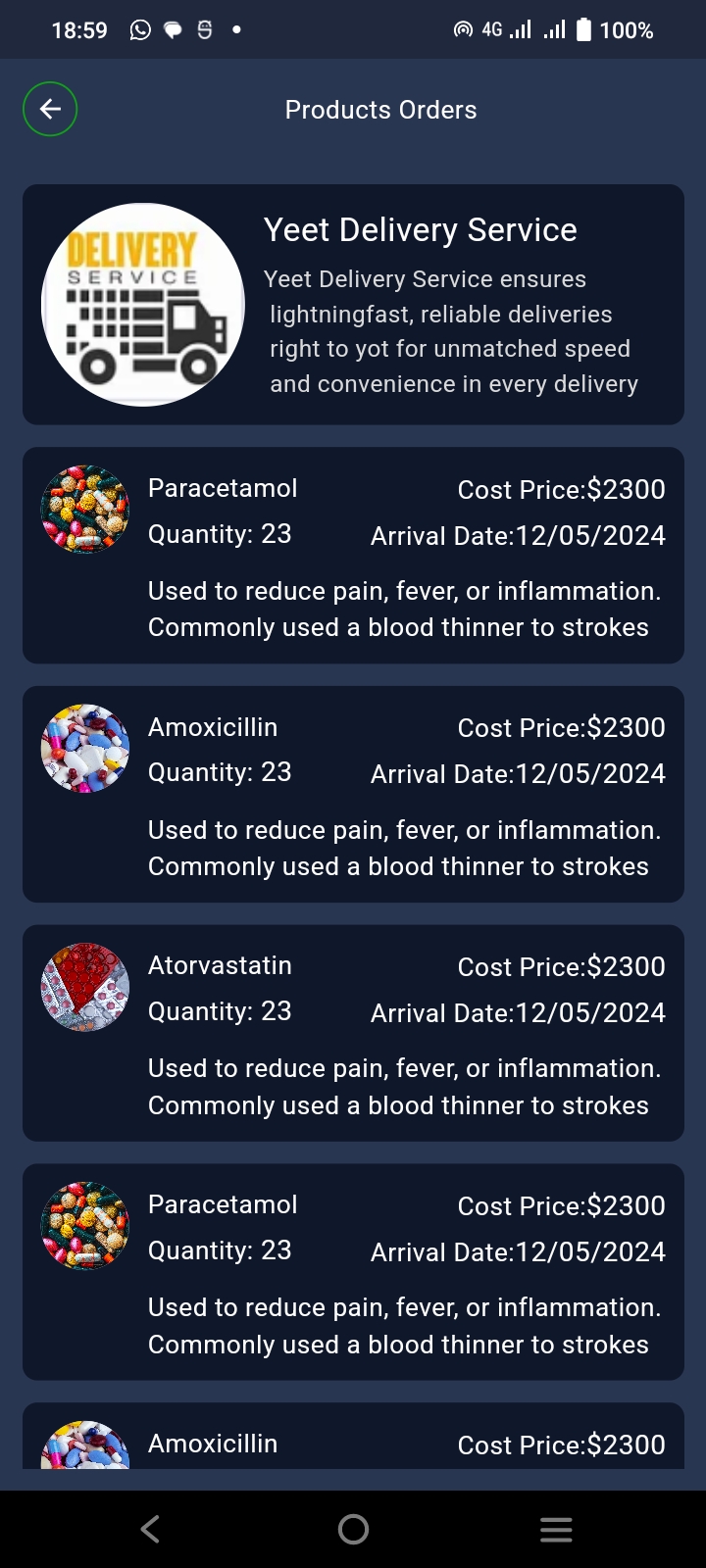Tap the Atorvastatin arrival date text
Viewport: 706px width, 1568px height.
(518, 1012)
